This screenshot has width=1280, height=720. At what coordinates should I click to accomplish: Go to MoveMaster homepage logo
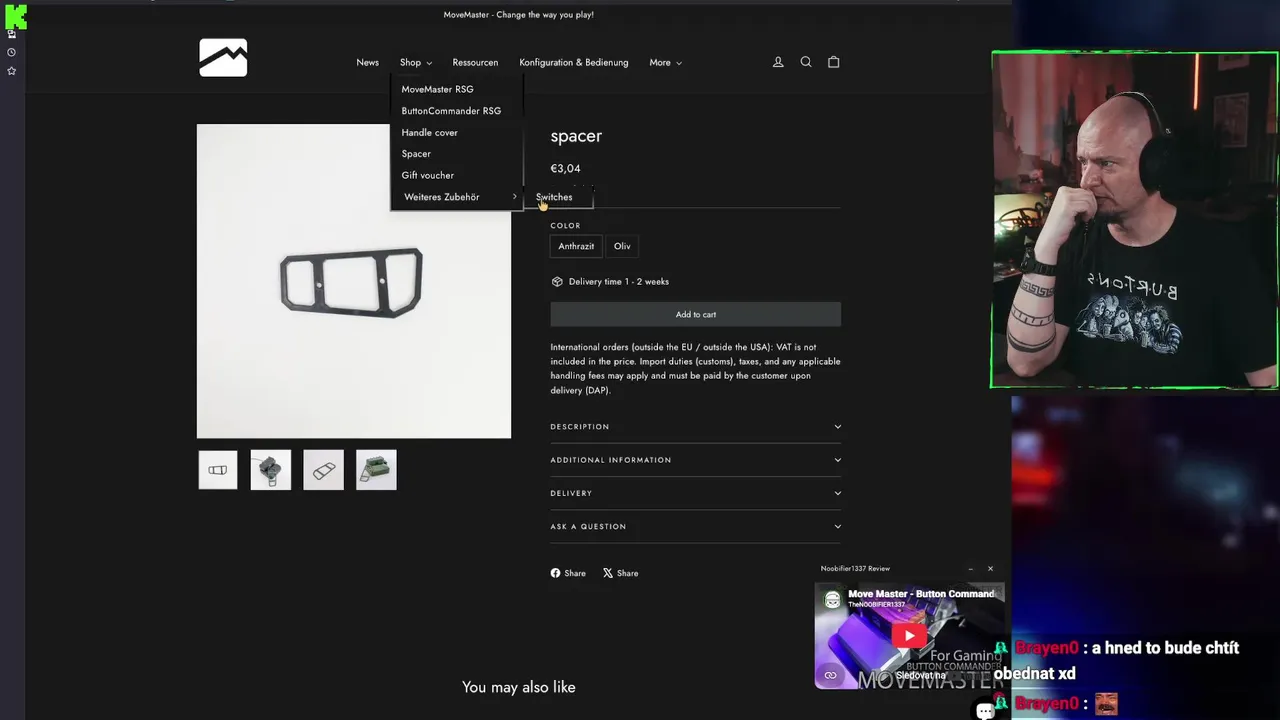coord(223,58)
